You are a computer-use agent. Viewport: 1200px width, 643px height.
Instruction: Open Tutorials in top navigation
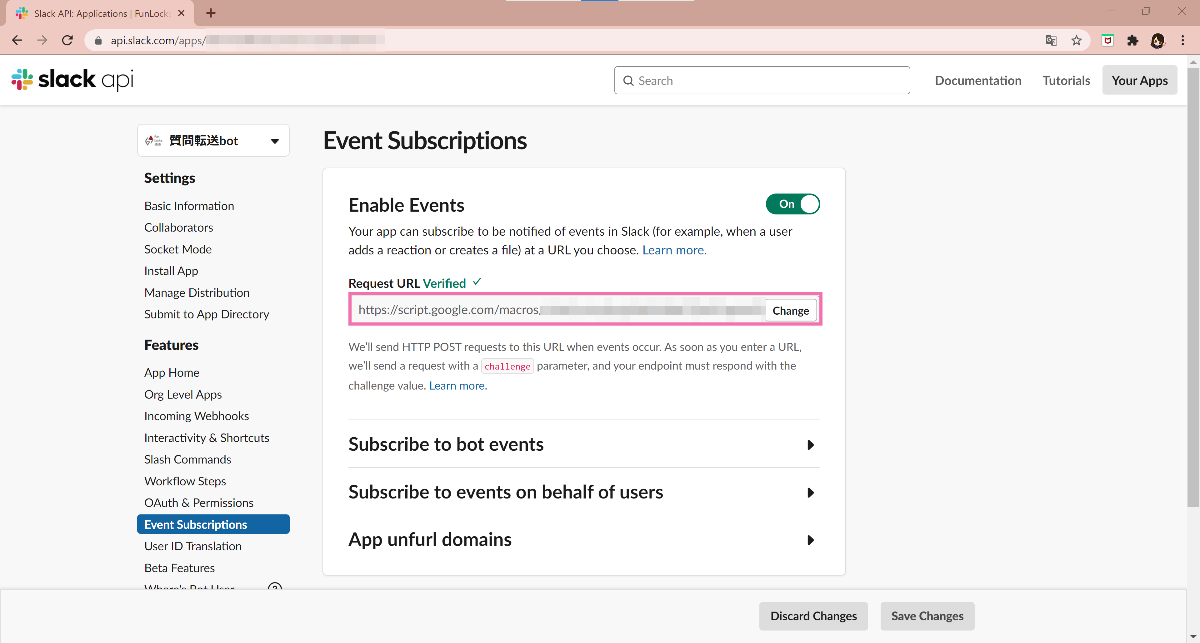click(x=1066, y=81)
